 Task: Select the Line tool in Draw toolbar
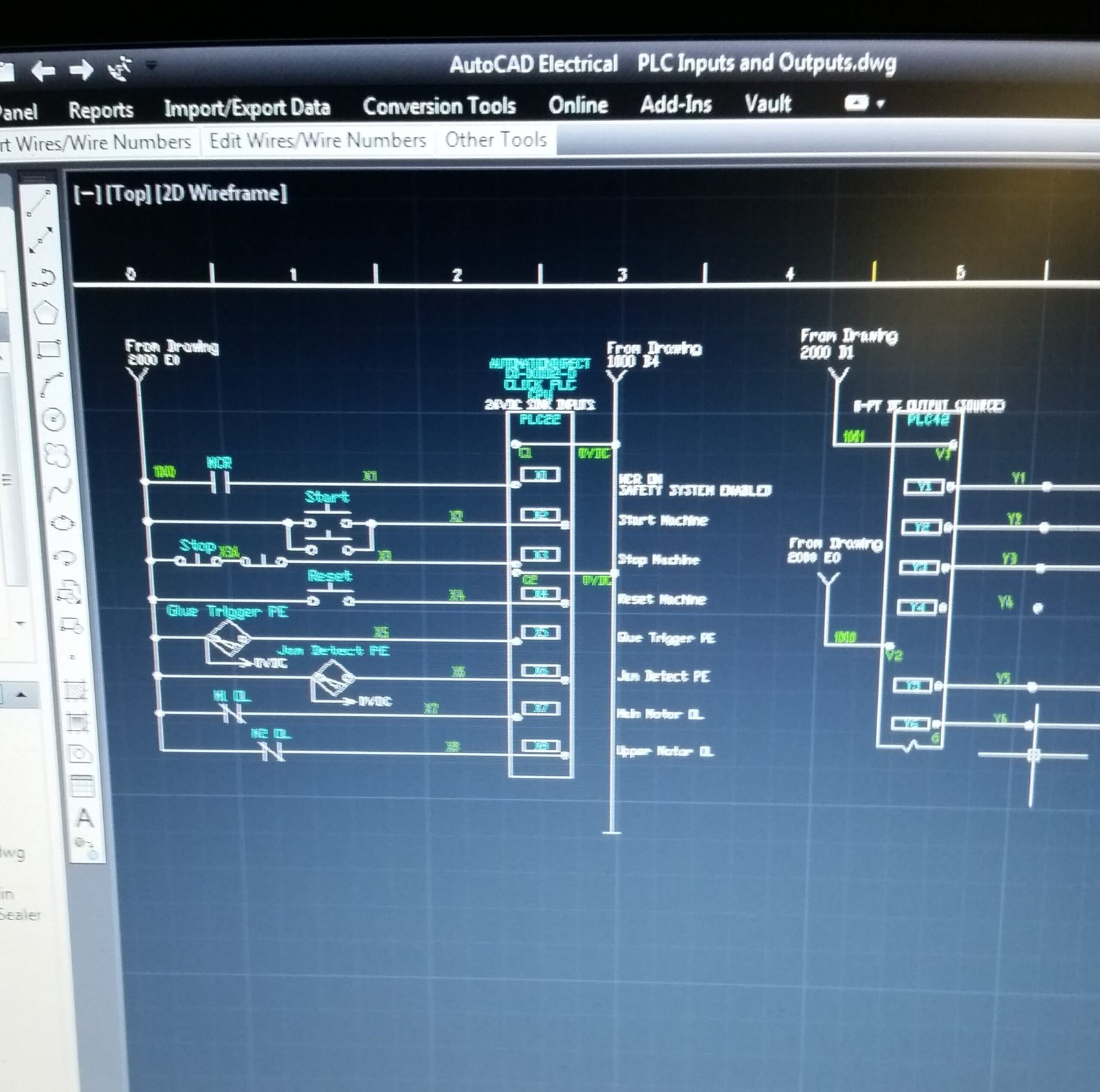point(40,203)
